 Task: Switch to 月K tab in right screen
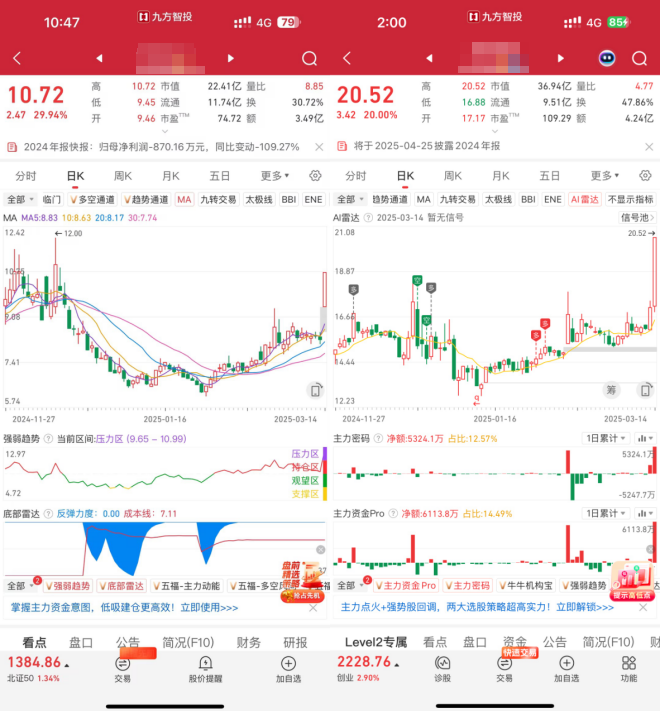(x=501, y=176)
